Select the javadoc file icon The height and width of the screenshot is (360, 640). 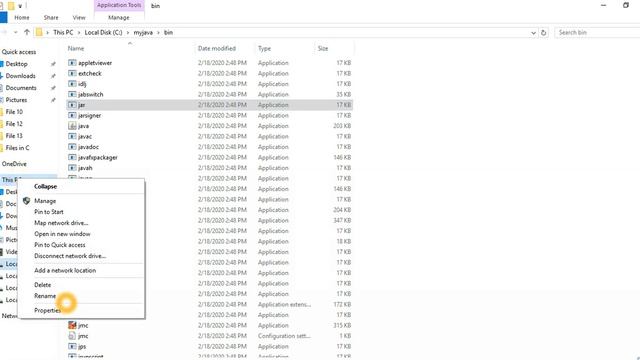72,147
